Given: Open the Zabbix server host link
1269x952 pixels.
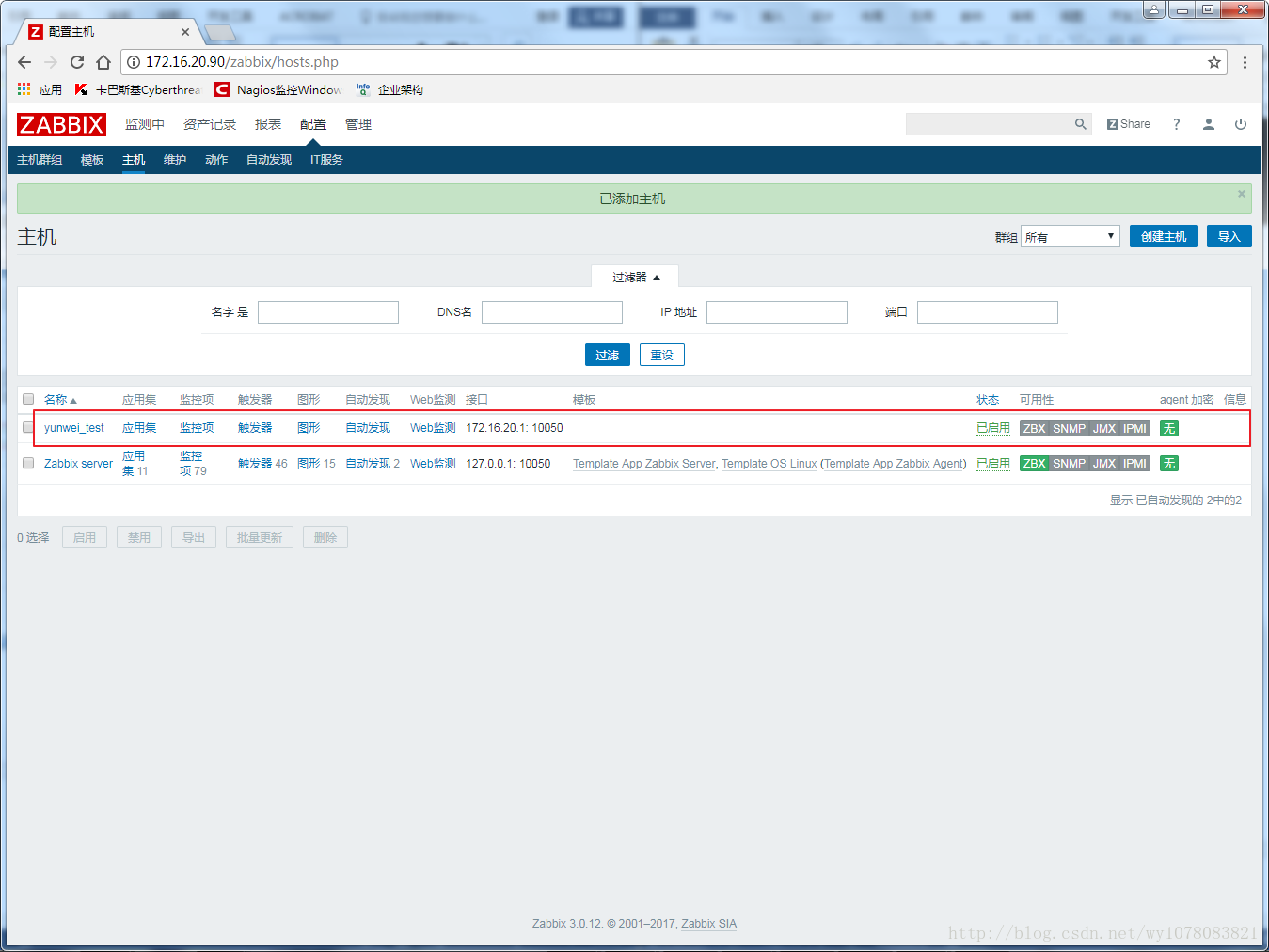Looking at the screenshot, I should click(78, 464).
